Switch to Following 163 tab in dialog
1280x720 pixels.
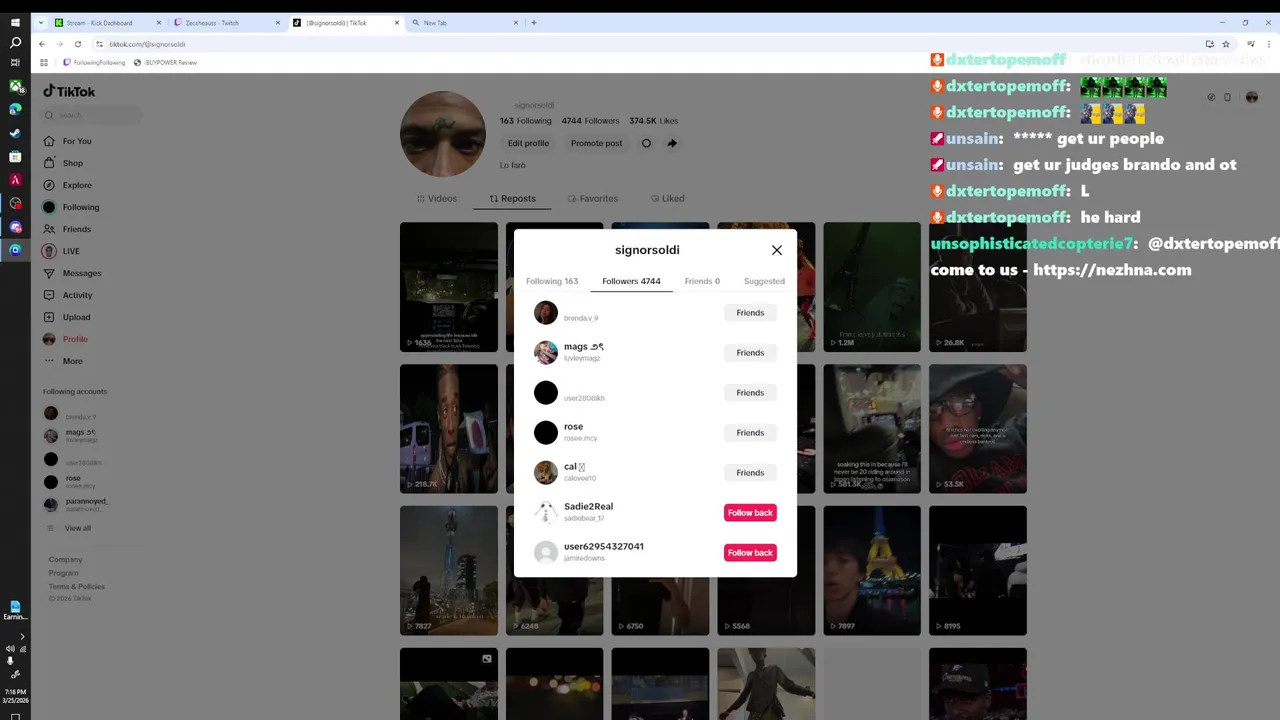(x=552, y=281)
